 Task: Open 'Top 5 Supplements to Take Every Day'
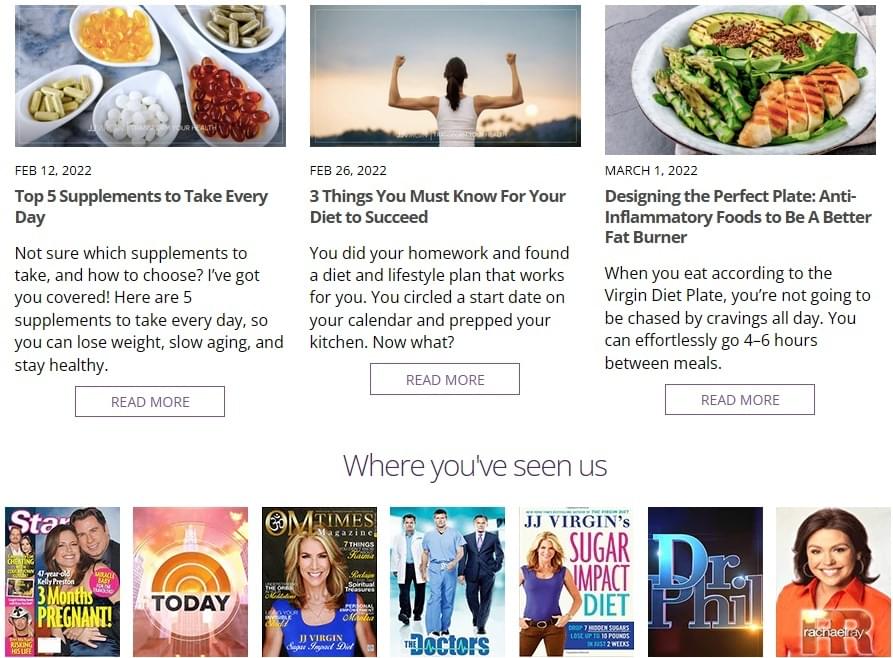click(141, 206)
